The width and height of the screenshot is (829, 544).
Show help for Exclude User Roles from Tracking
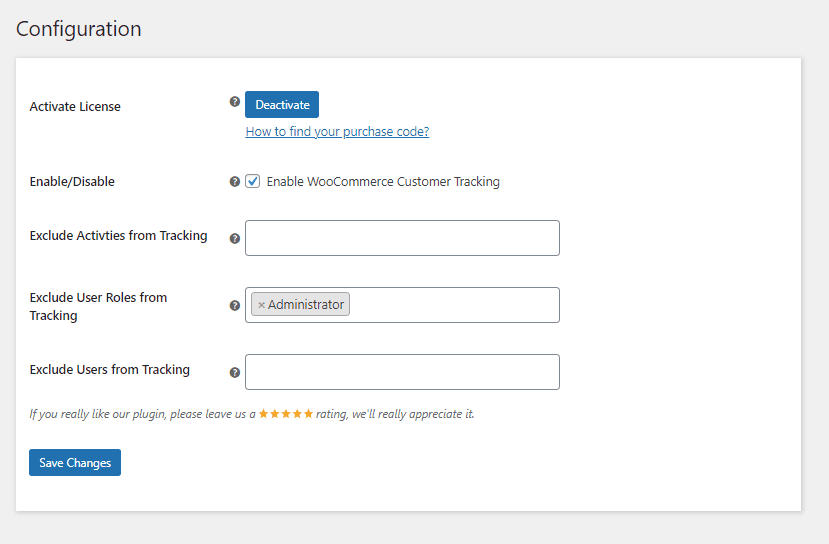pyautogui.click(x=235, y=306)
